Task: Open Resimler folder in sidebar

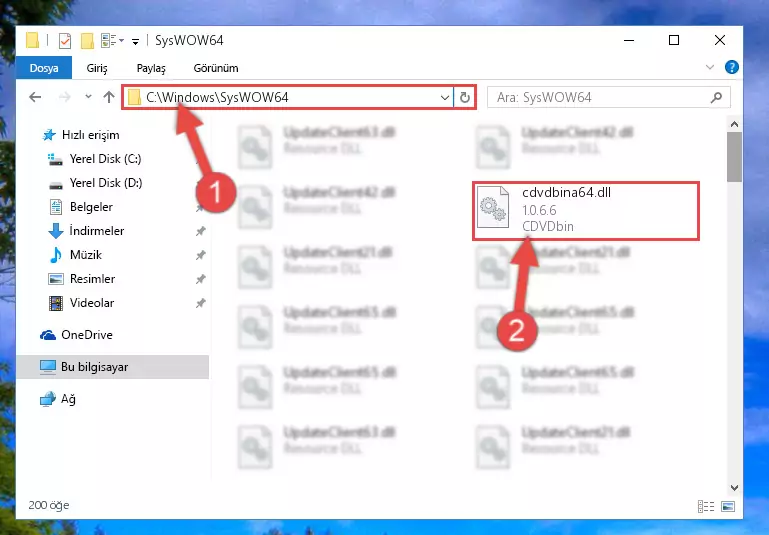Action: 92,279
